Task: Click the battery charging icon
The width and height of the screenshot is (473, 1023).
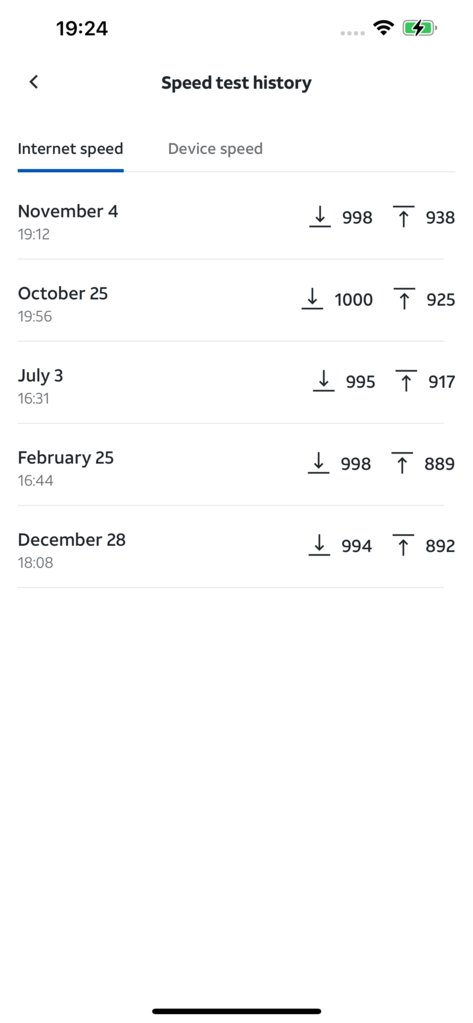Action: tap(420, 28)
